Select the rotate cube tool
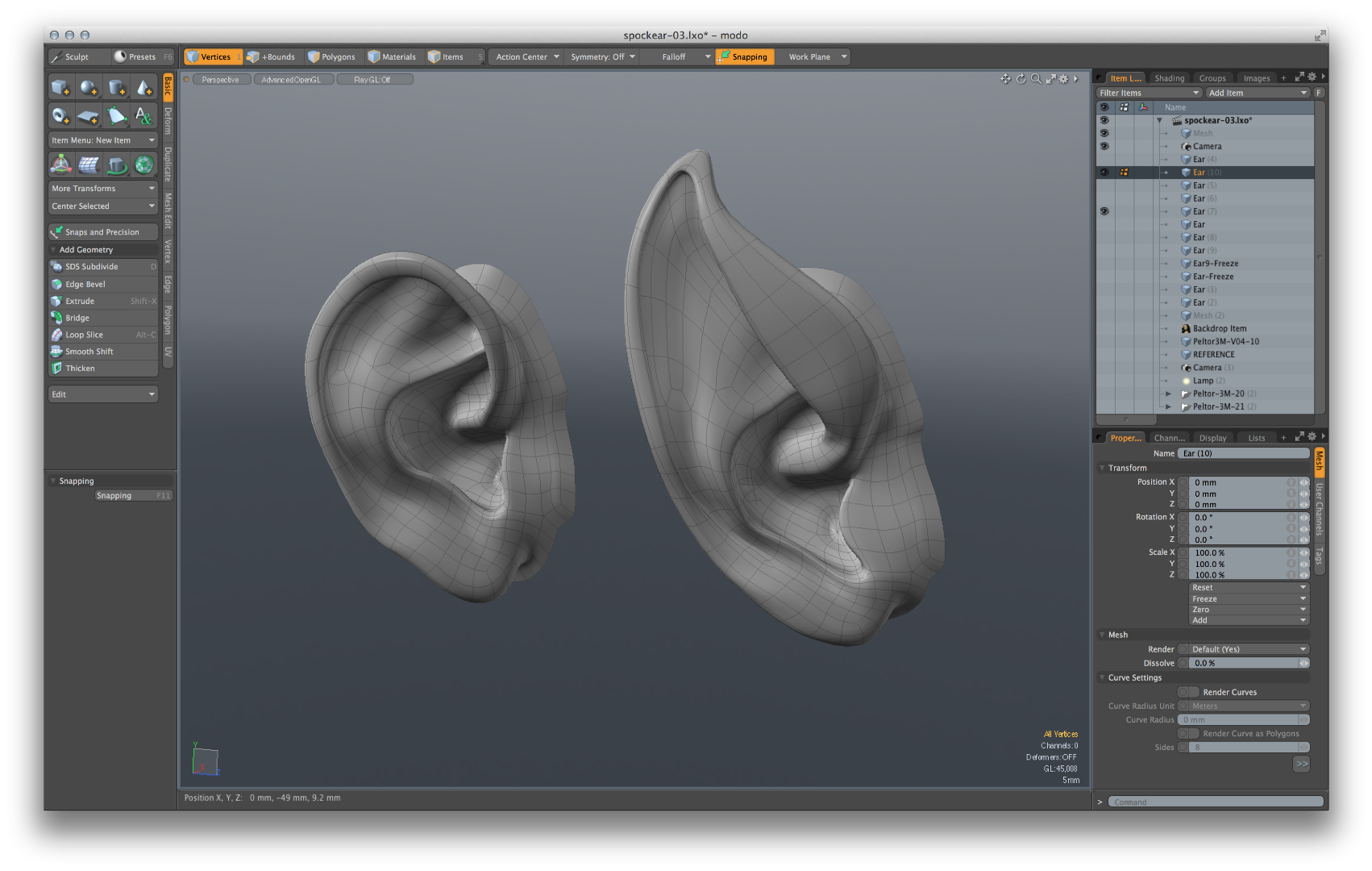This screenshot has height=871, width=1372. 117,165
